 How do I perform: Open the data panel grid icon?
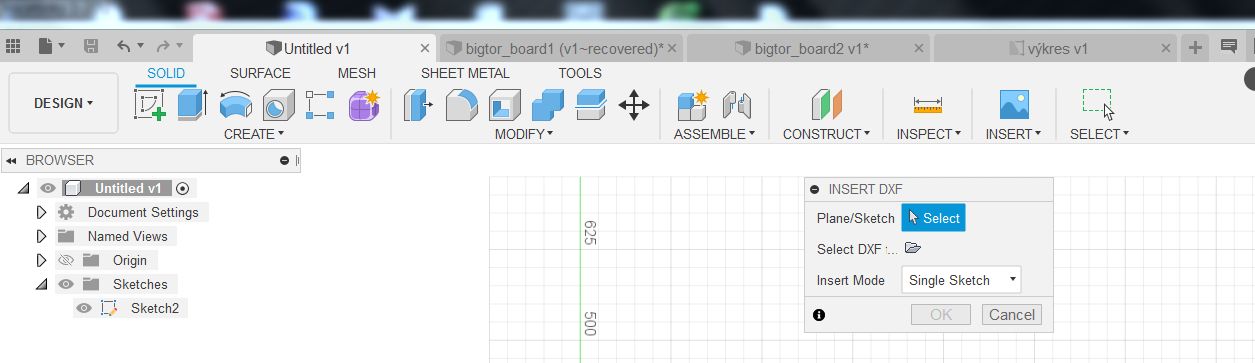[13, 46]
